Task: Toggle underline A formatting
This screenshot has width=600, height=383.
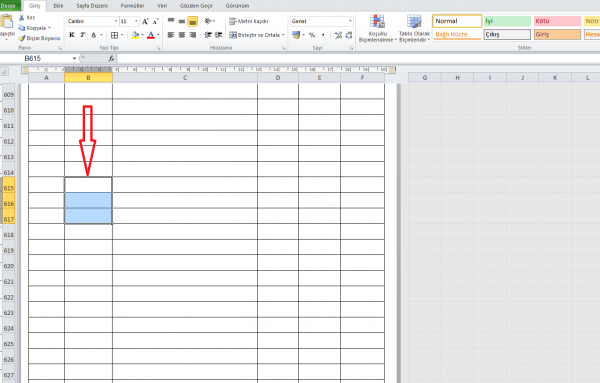Action: pyautogui.click(x=93, y=35)
